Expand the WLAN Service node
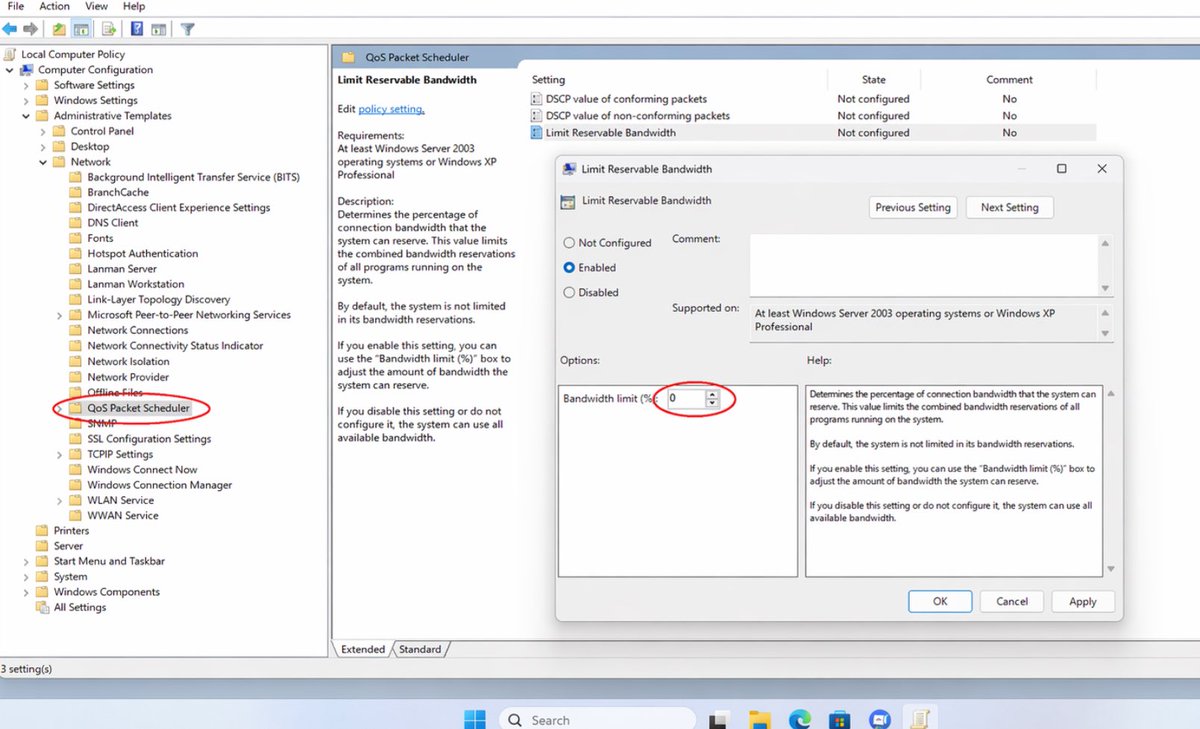Viewport: 1200px width, 729px height. 59,500
